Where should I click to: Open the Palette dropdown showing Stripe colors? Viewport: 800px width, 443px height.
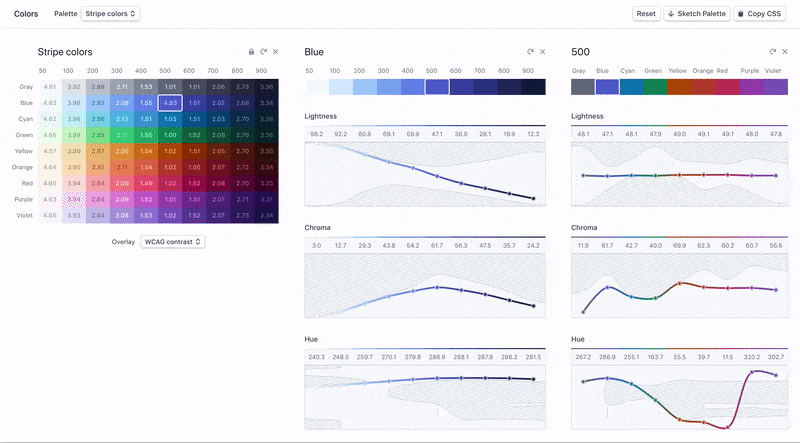[x=110, y=14]
